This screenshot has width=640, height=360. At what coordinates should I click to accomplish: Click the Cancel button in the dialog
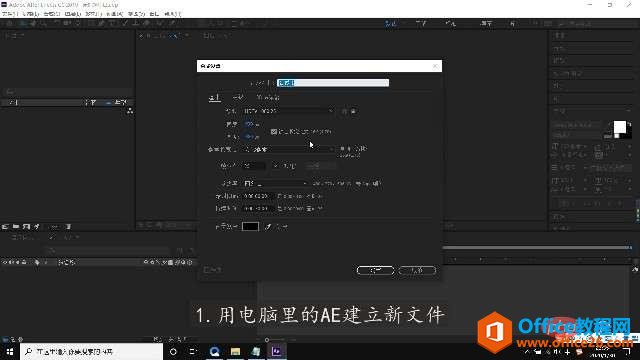point(417,270)
